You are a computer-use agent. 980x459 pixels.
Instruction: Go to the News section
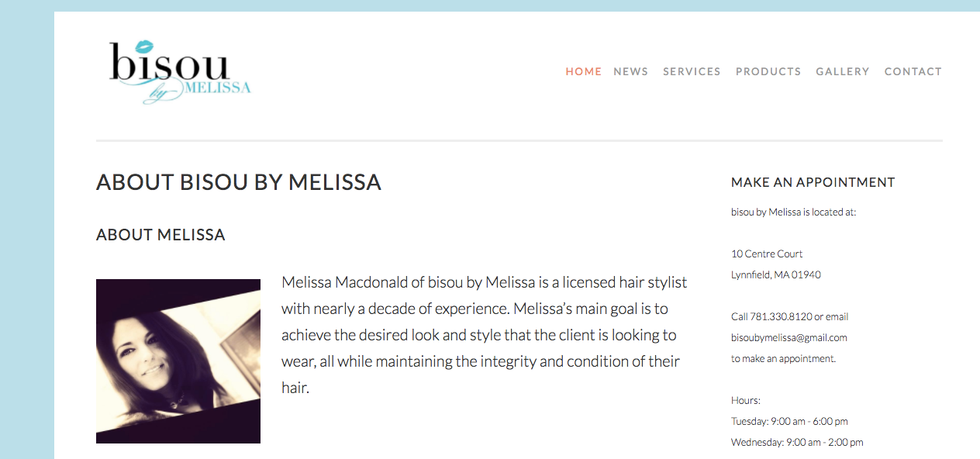coord(630,72)
